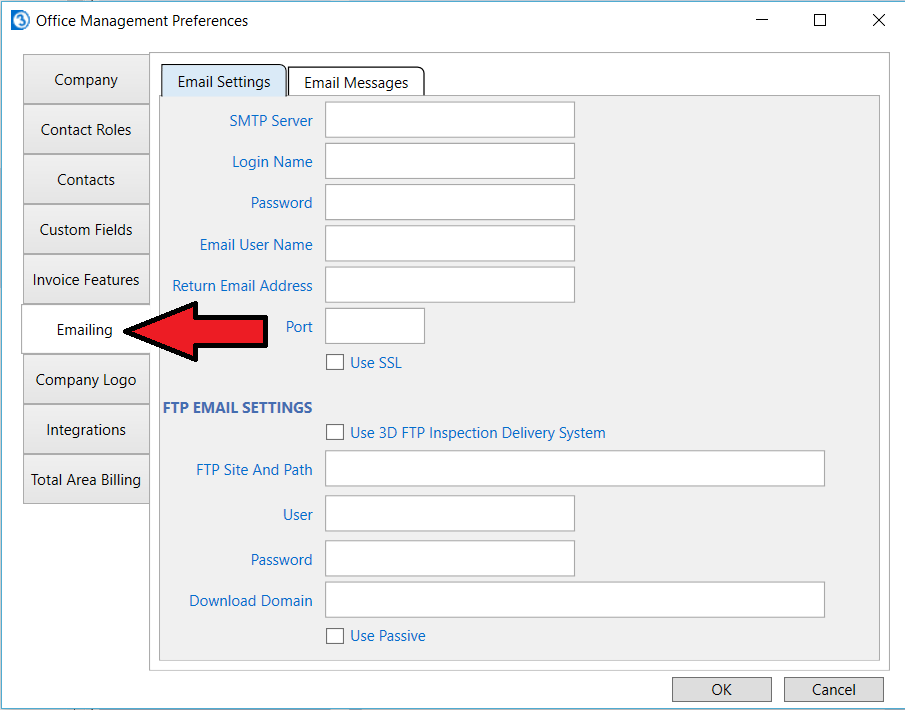Viewport: 905px width, 710px height.
Task: Open the Total Area Billing section
Action: (86, 479)
